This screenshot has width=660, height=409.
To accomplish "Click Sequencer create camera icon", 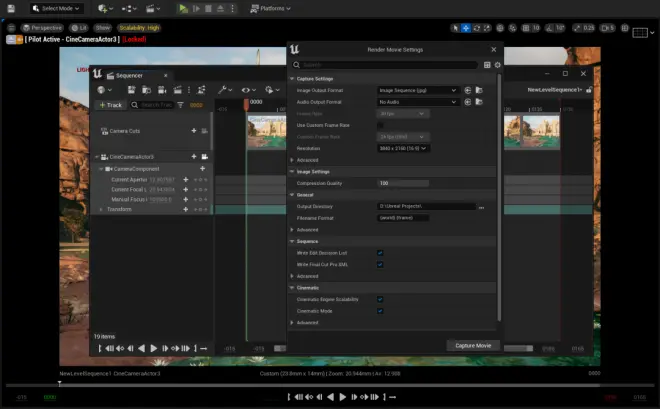I will click(x=162, y=90).
